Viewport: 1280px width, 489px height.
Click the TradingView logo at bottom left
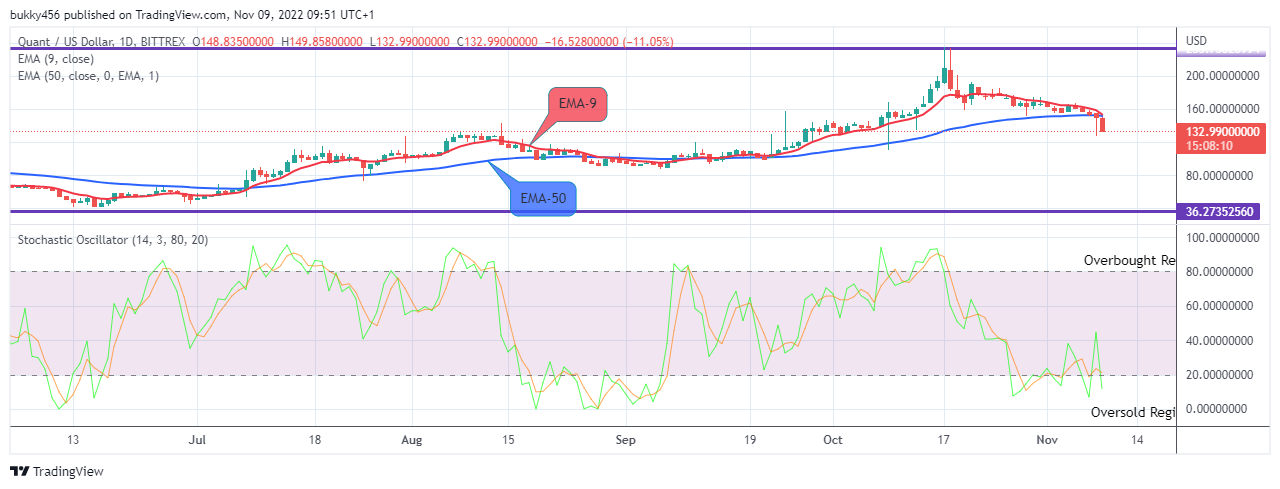point(56,471)
